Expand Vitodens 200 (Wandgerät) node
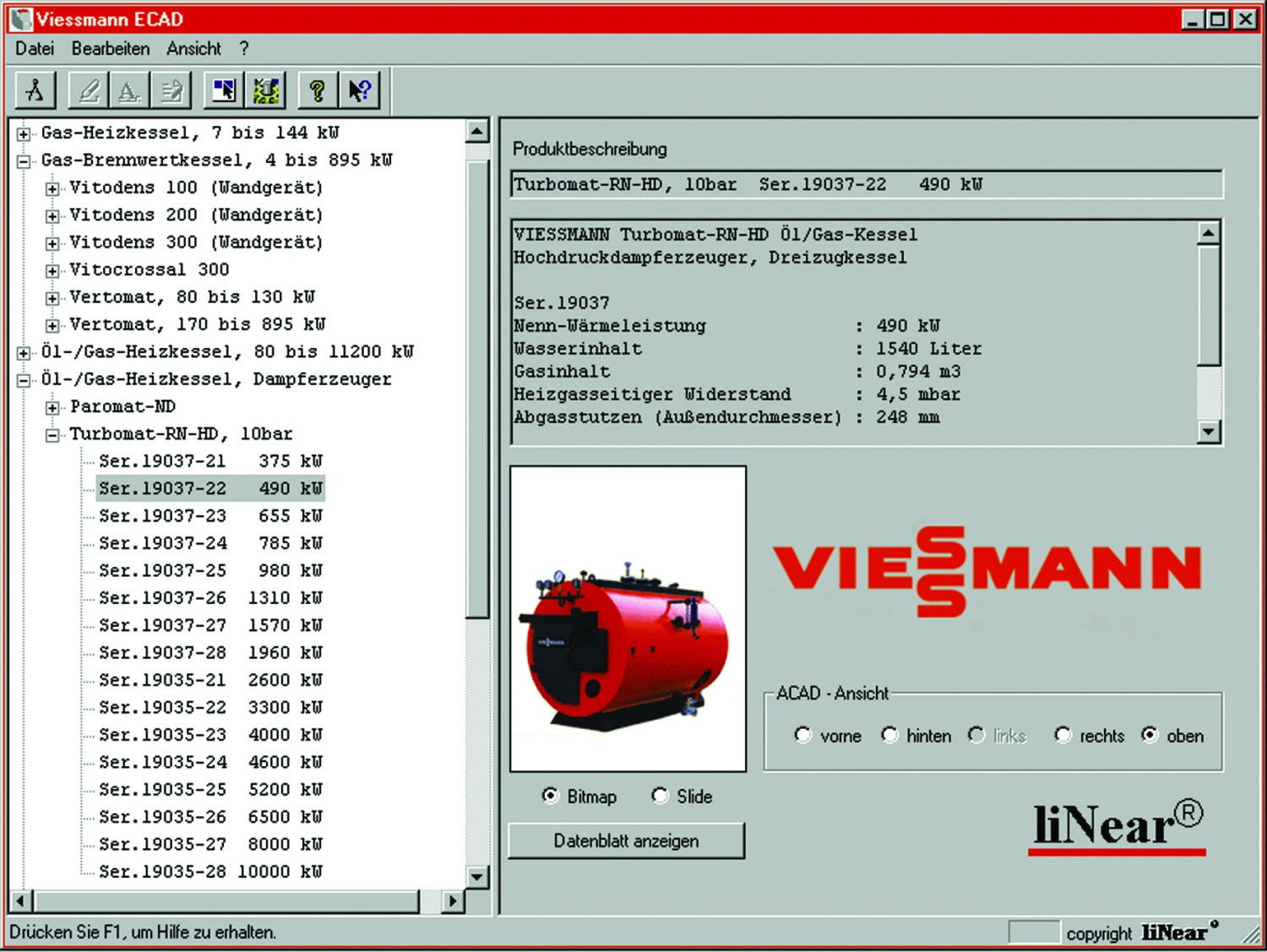This screenshot has height=952, width=1267. [x=52, y=216]
